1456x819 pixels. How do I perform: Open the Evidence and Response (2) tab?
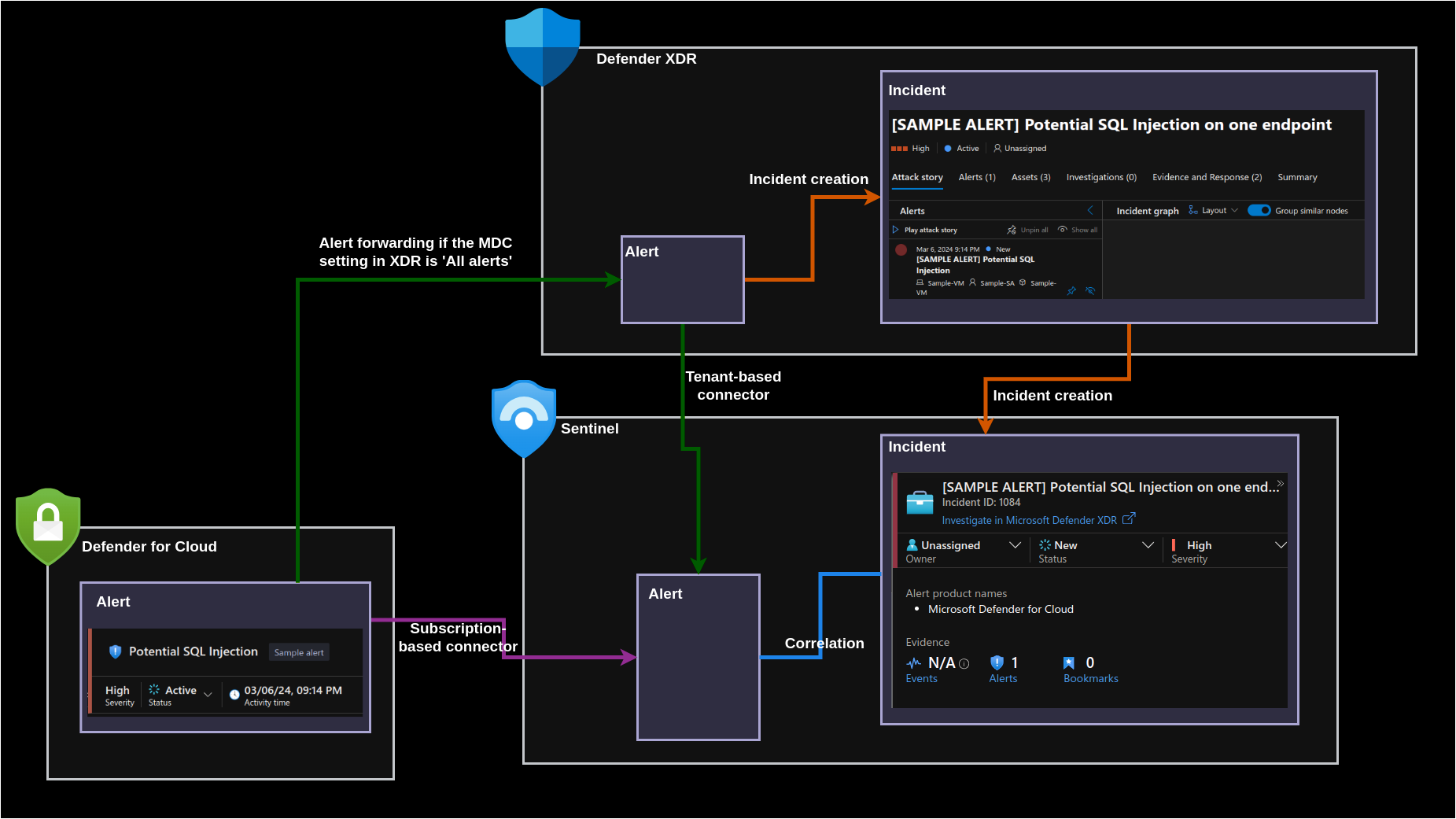(x=1207, y=177)
